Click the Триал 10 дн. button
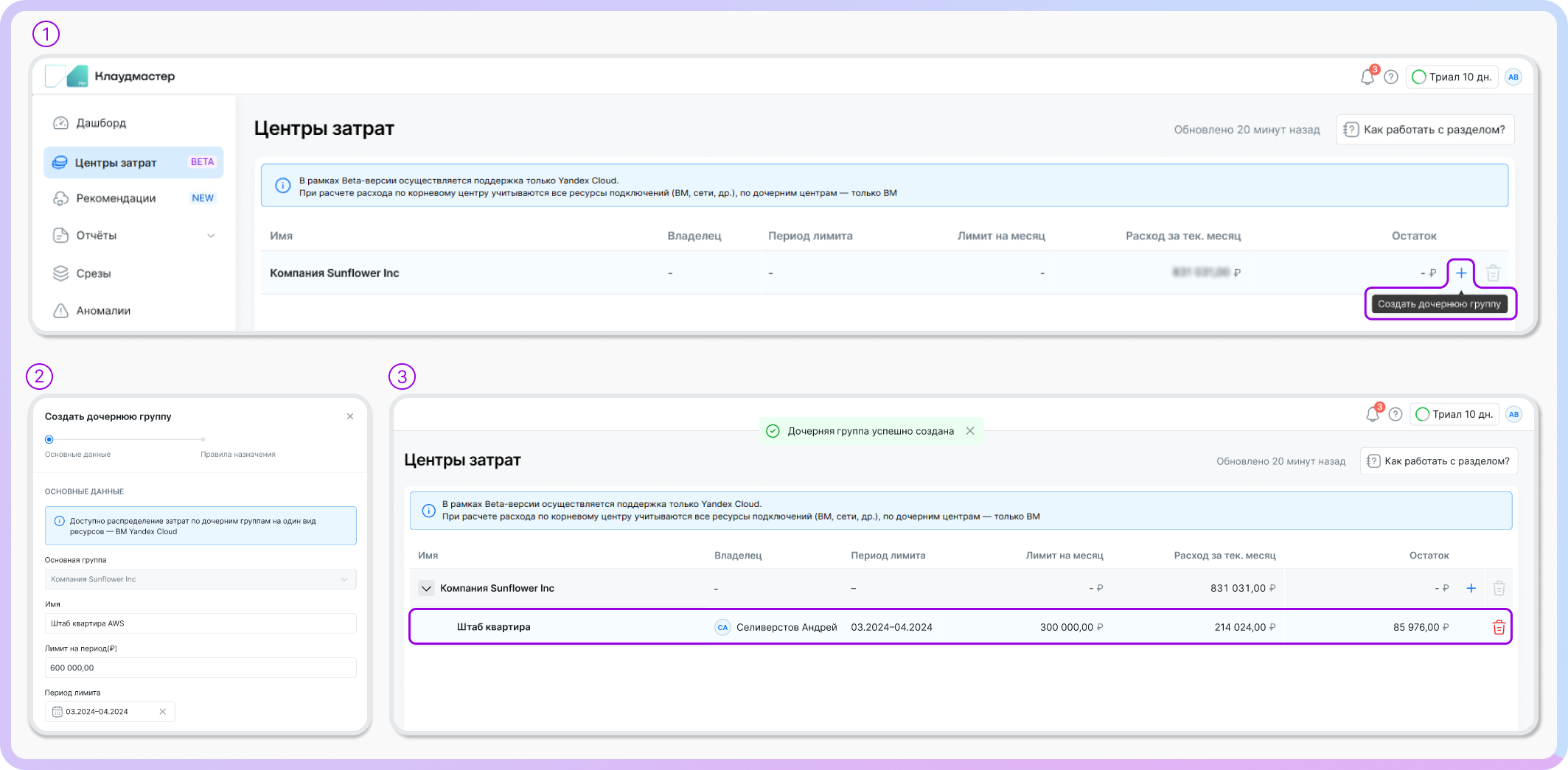Viewport: 1568px width, 770px height. click(1452, 77)
